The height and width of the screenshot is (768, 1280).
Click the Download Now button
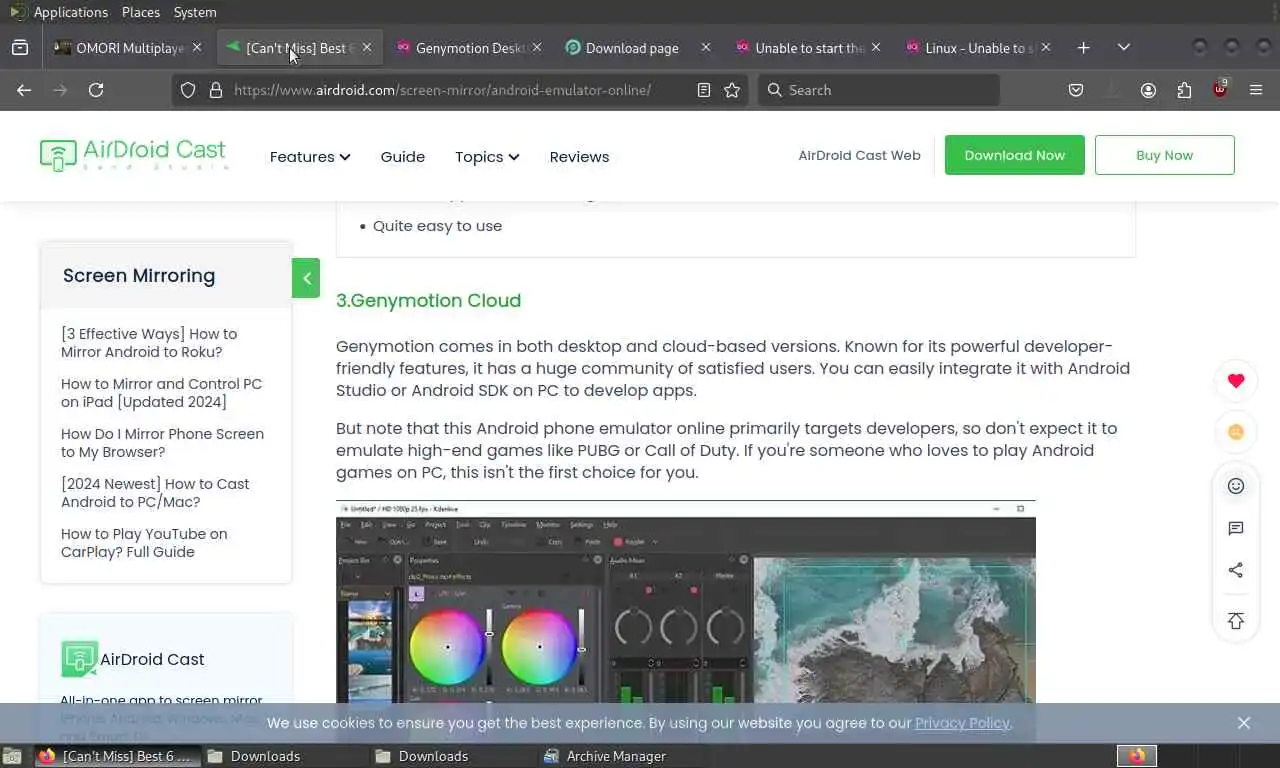(1015, 155)
